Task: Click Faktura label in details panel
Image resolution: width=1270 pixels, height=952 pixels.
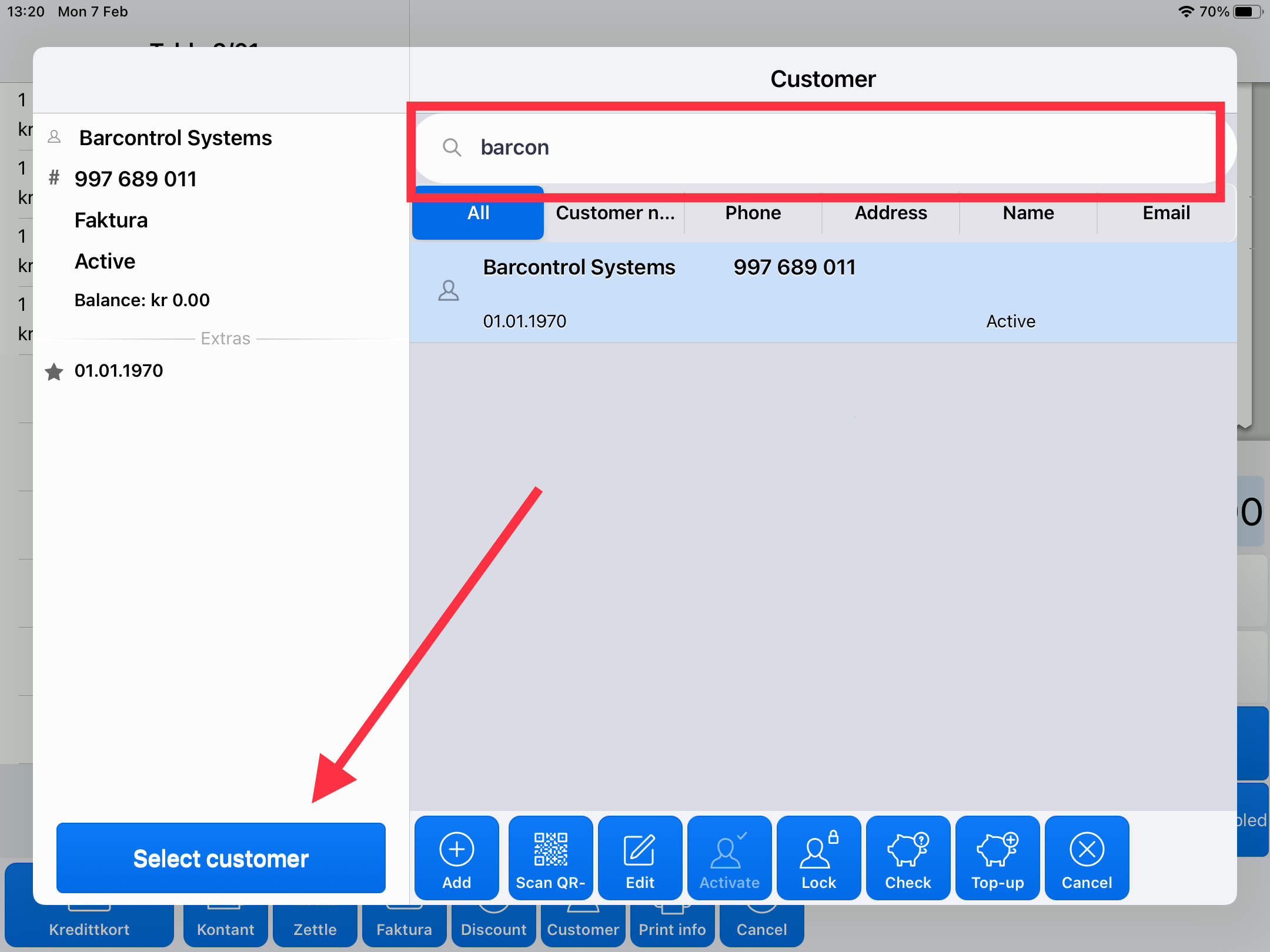Action: pyautogui.click(x=111, y=220)
